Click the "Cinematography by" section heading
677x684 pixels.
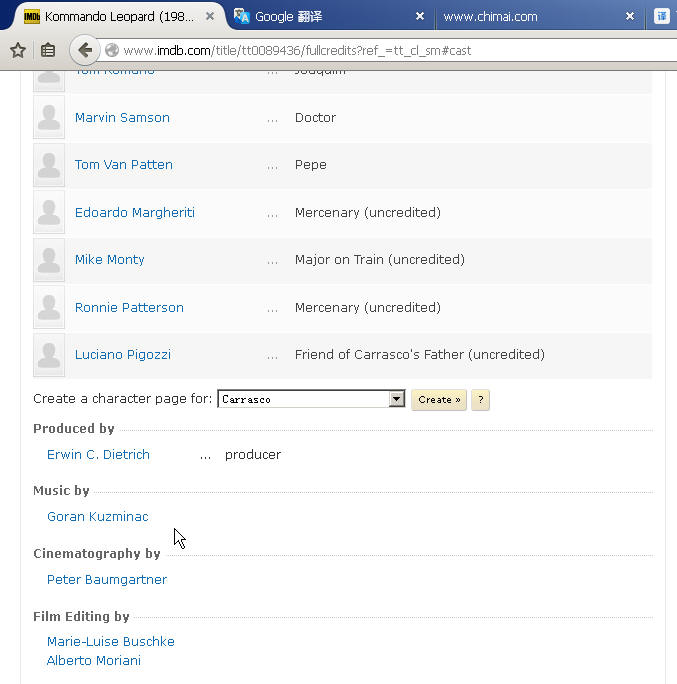(x=97, y=554)
